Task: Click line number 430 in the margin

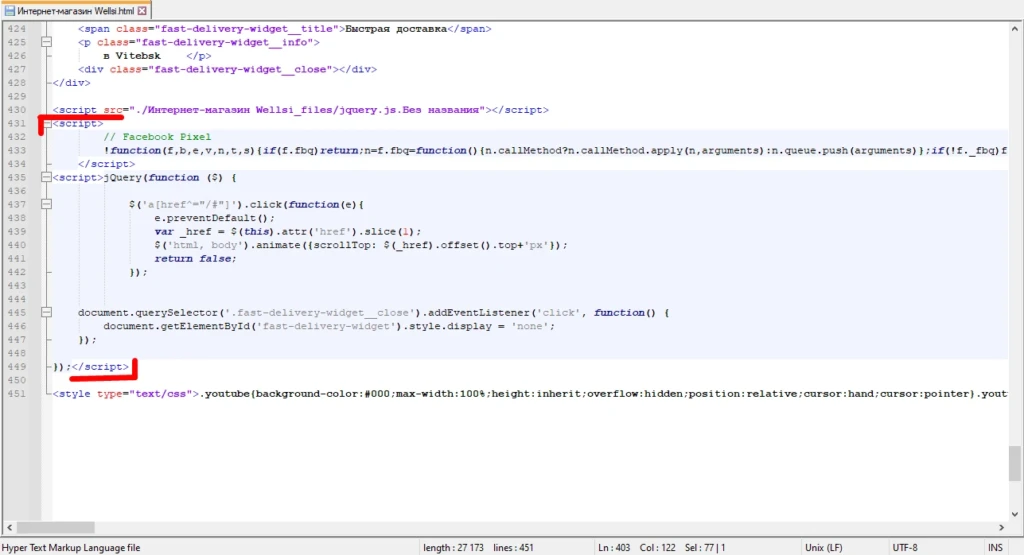Action: tap(16, 110)
